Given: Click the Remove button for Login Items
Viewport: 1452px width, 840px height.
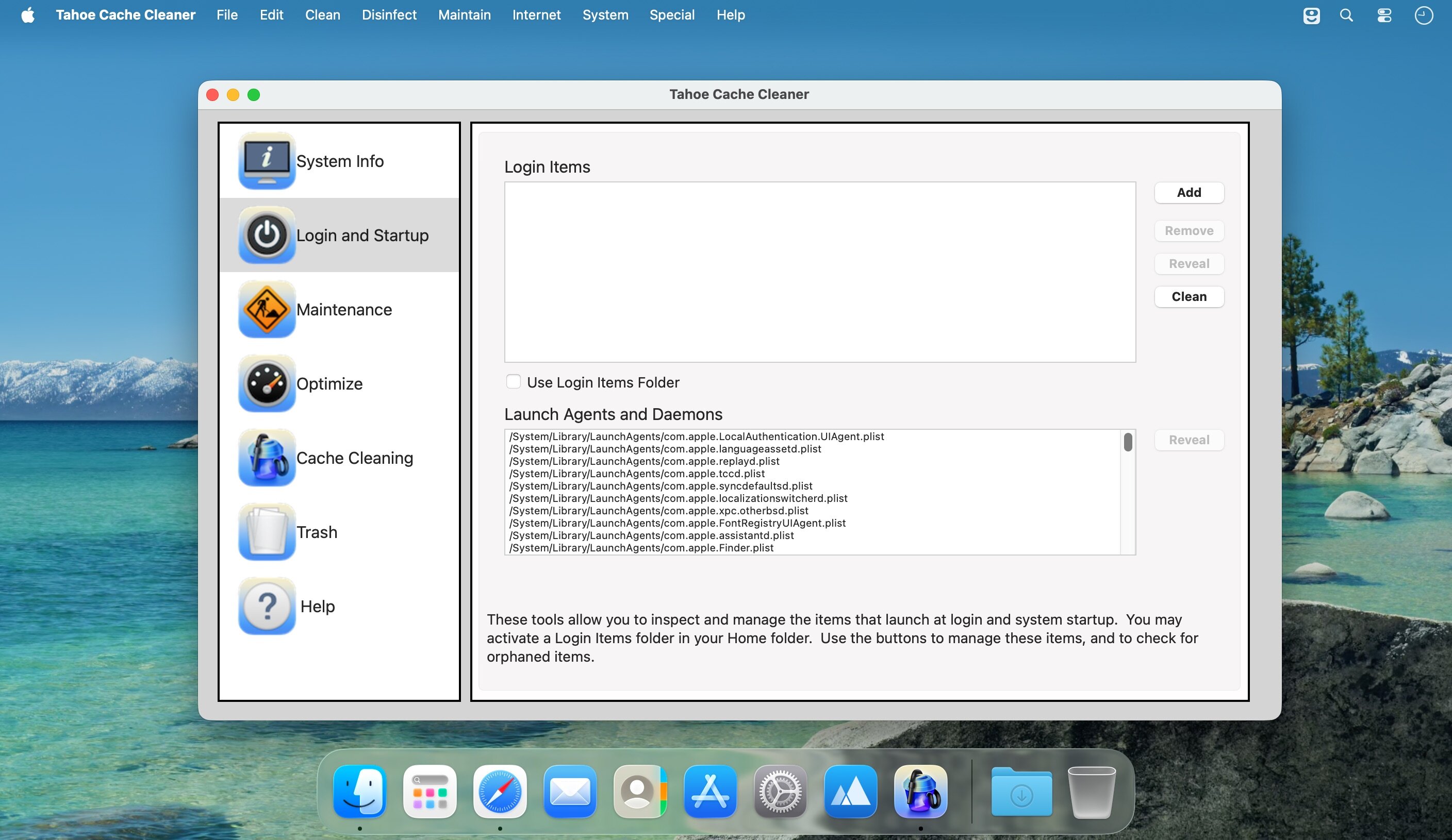Looking at the screenshot, I should tap(1189, 231).
